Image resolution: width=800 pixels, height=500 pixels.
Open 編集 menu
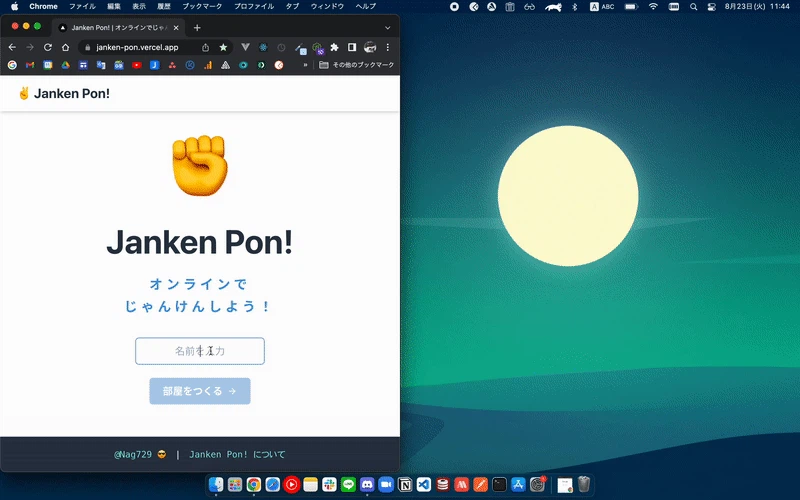click(x=114, y=6)
